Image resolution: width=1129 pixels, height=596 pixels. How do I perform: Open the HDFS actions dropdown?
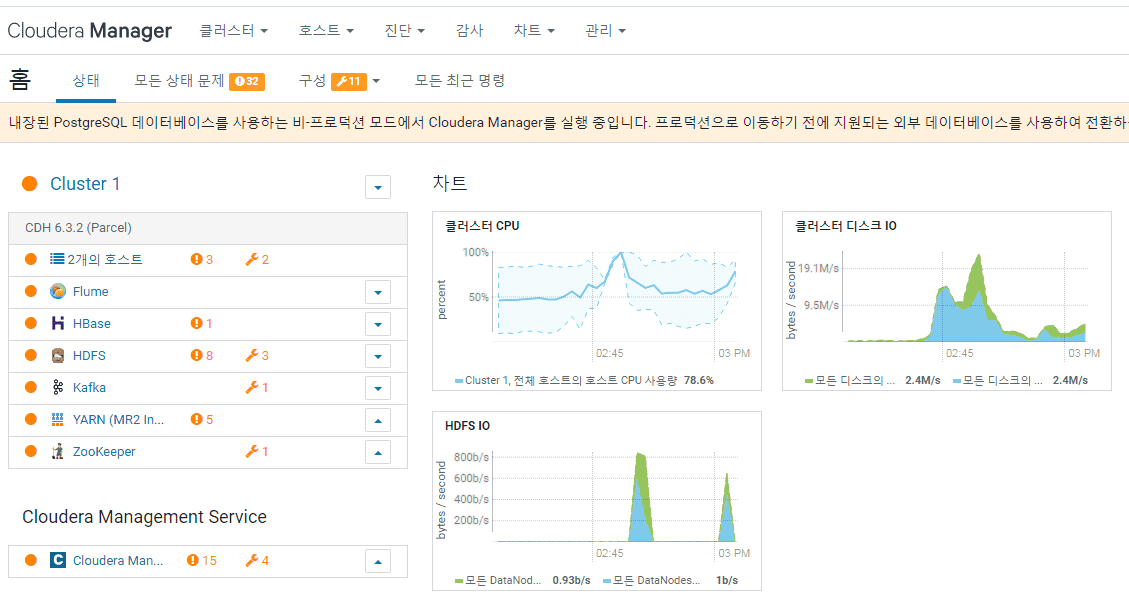[378, 356]
